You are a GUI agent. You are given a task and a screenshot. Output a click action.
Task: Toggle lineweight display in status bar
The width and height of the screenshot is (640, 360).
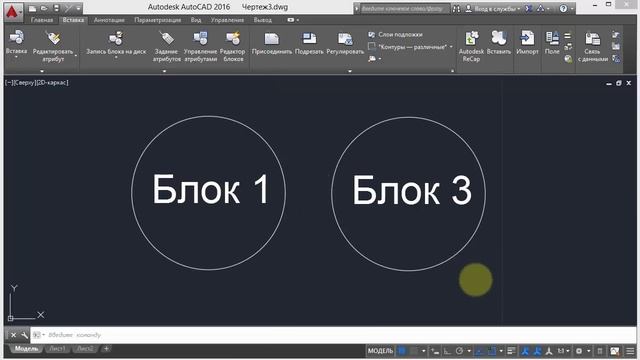click(x=511, y=351)
